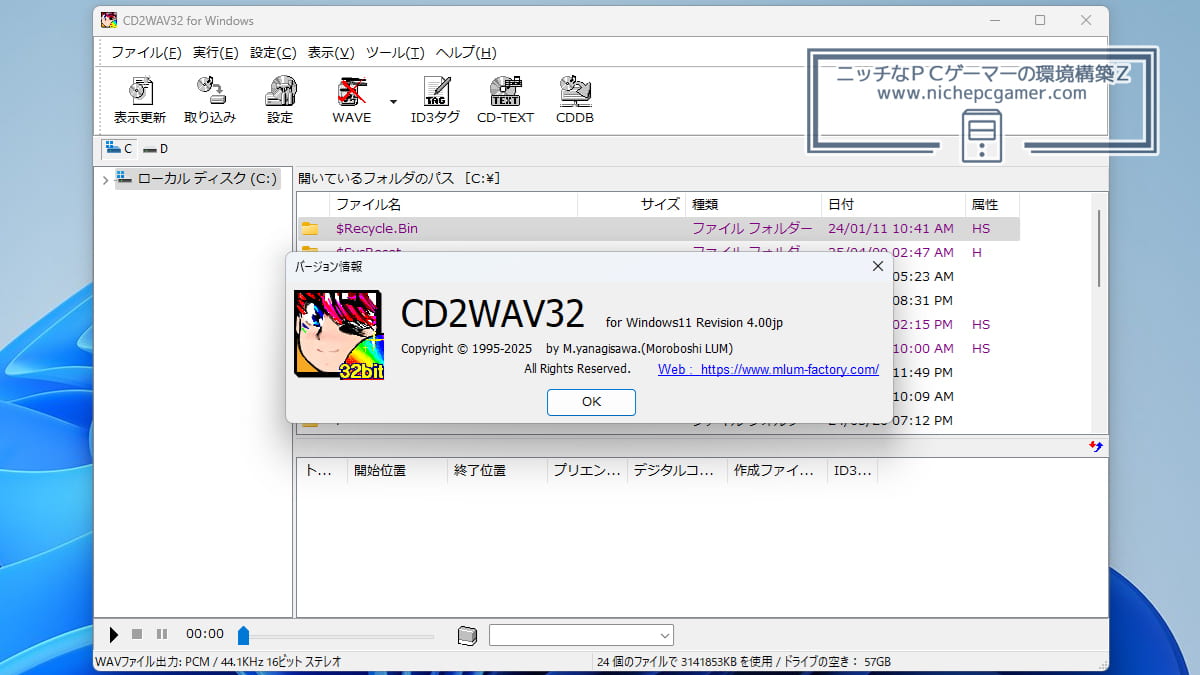Image resolution: width=1200 pixels, height=675 pixels.
Task: Click the CD2WAV32 title bar app icon
Action: 109,20
